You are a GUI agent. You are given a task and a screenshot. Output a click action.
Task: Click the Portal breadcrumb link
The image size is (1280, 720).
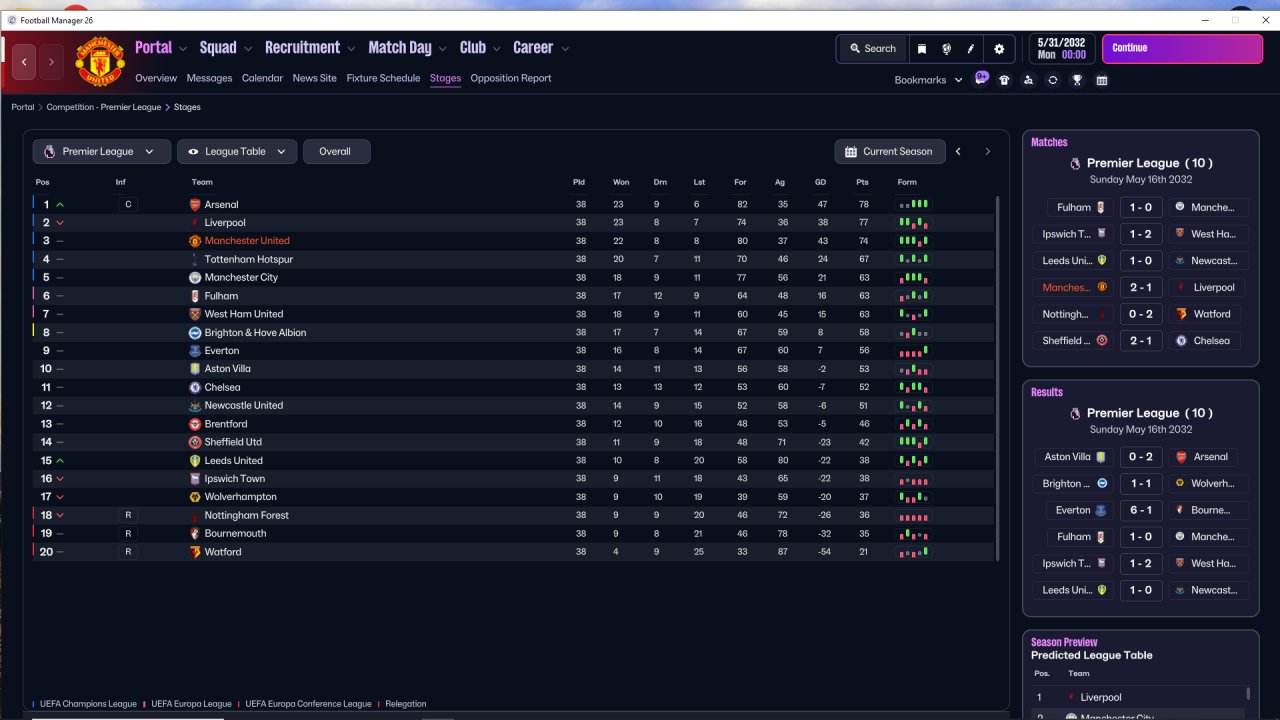(23, 107)
